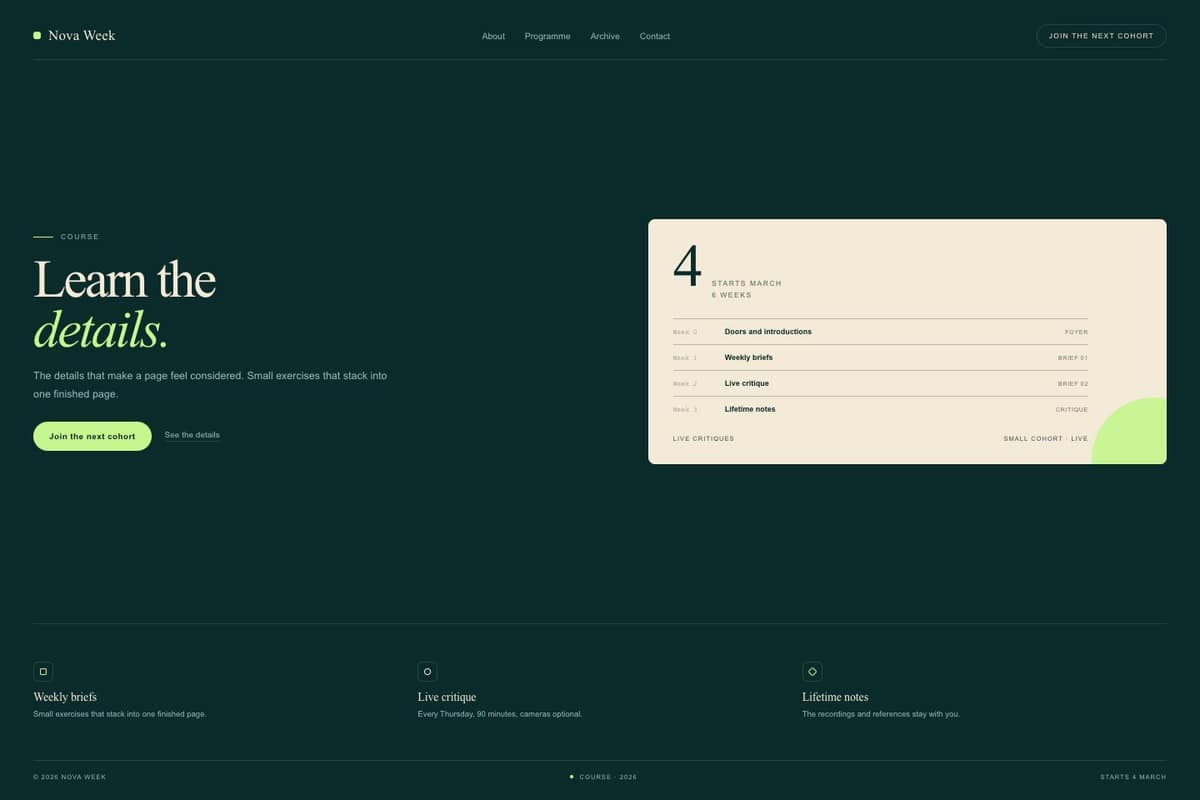Click the green Nova Week logo dot

point(37,35)
